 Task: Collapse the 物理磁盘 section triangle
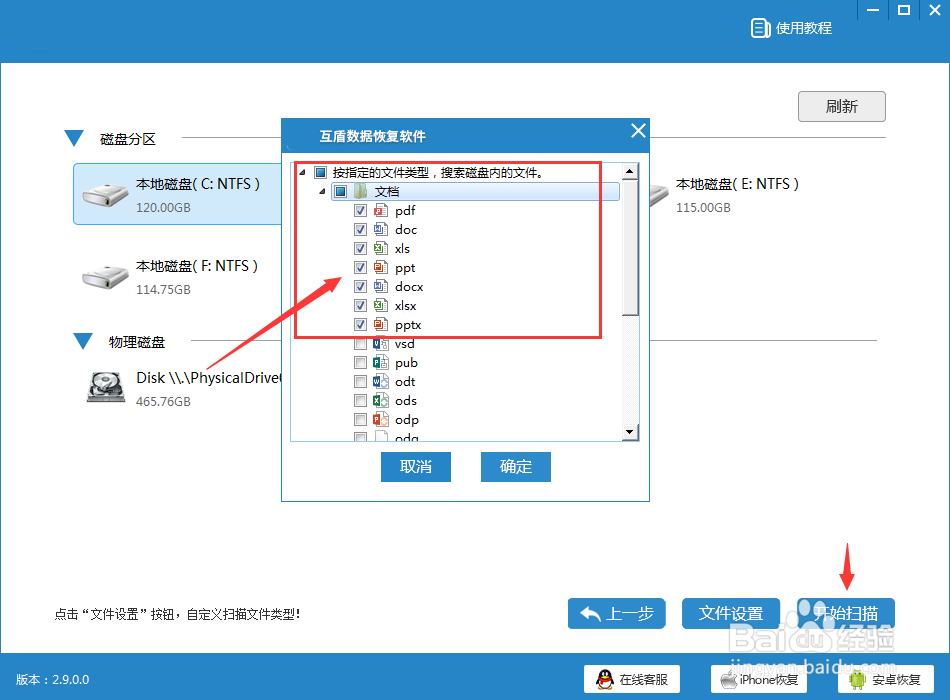[x=83, y=341]
